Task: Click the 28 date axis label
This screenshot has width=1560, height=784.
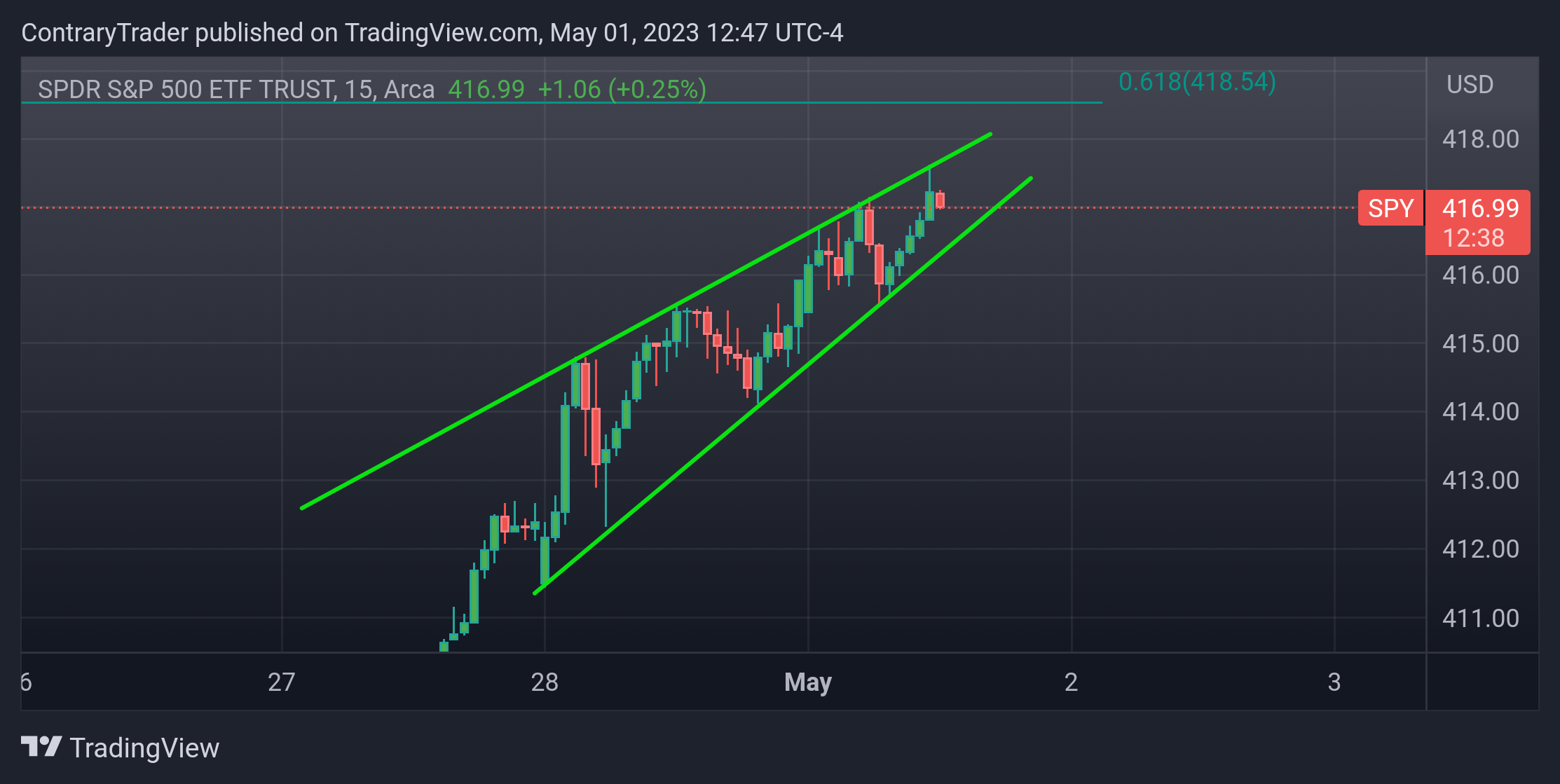Action: 545,682
